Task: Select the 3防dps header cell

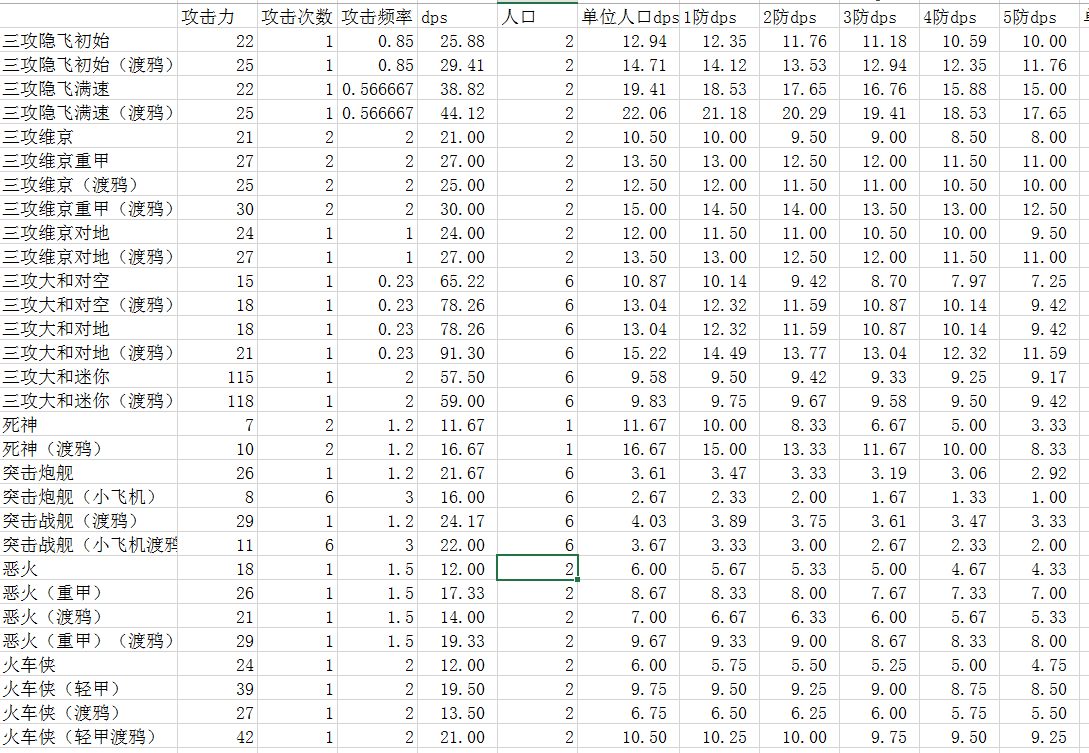Action: coord(879,17)
